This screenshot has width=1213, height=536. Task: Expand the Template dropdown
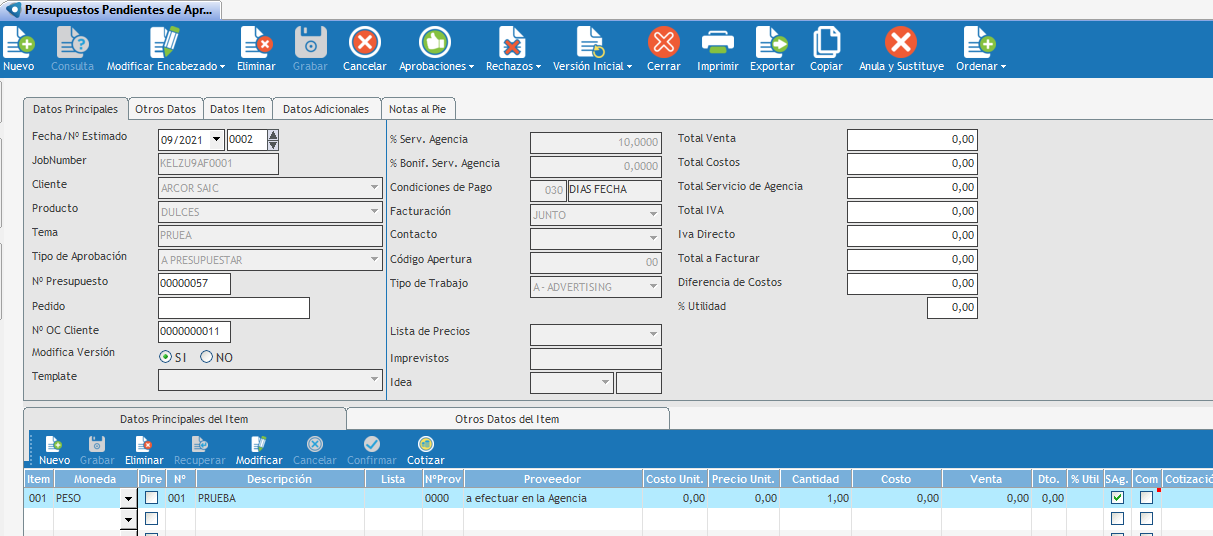tap(375, 380)
